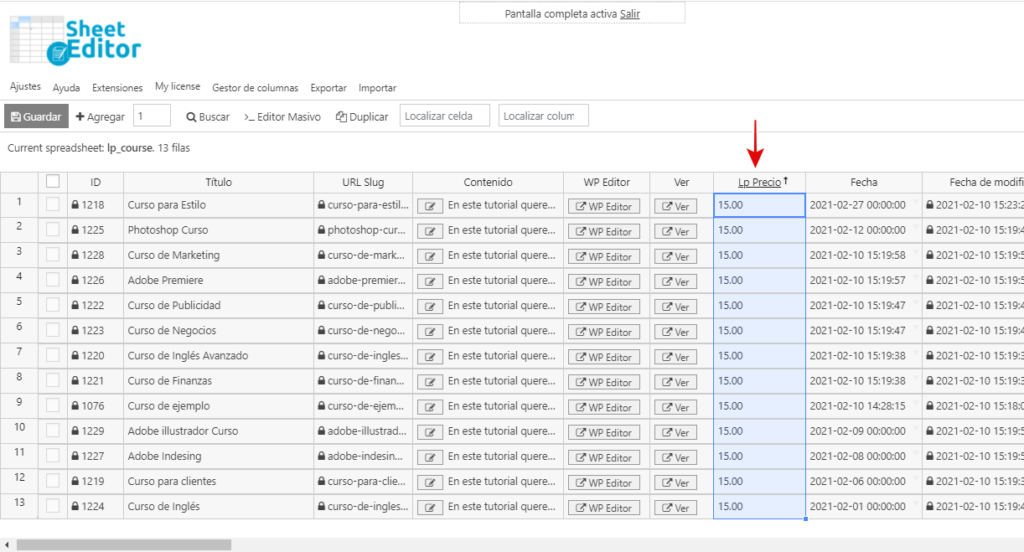Click the Duplicar button
Screen dimensions: 1024x552
[x=362, y=117]
